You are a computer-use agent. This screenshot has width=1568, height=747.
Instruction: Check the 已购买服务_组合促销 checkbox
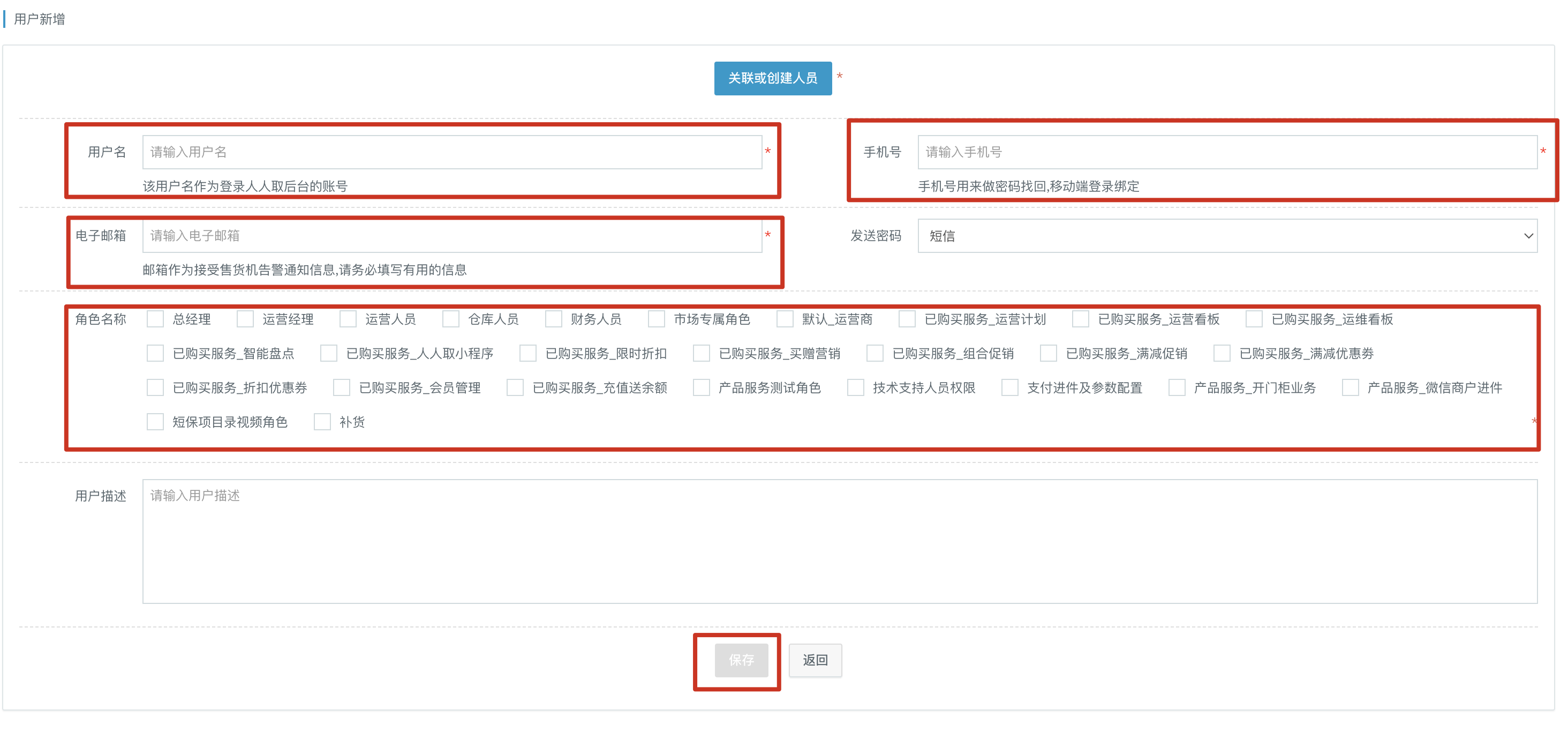[875, 353]
